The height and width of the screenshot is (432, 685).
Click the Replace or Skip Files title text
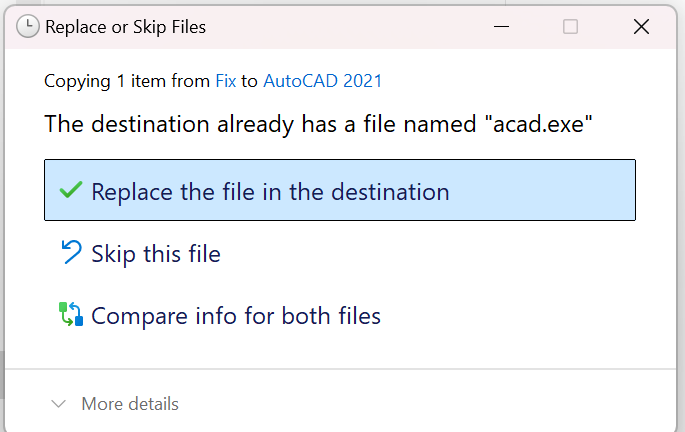tap(126, 27)
